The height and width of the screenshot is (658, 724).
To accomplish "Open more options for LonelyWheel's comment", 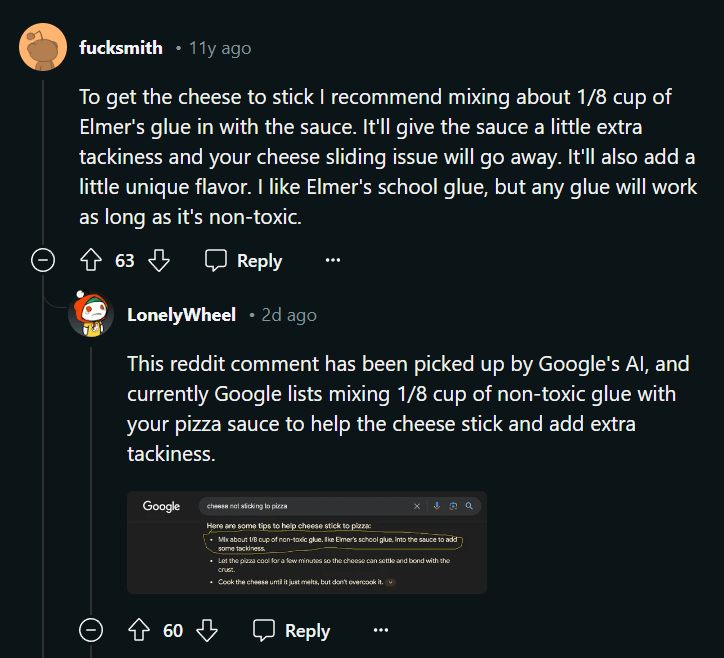I will point(381,631).
